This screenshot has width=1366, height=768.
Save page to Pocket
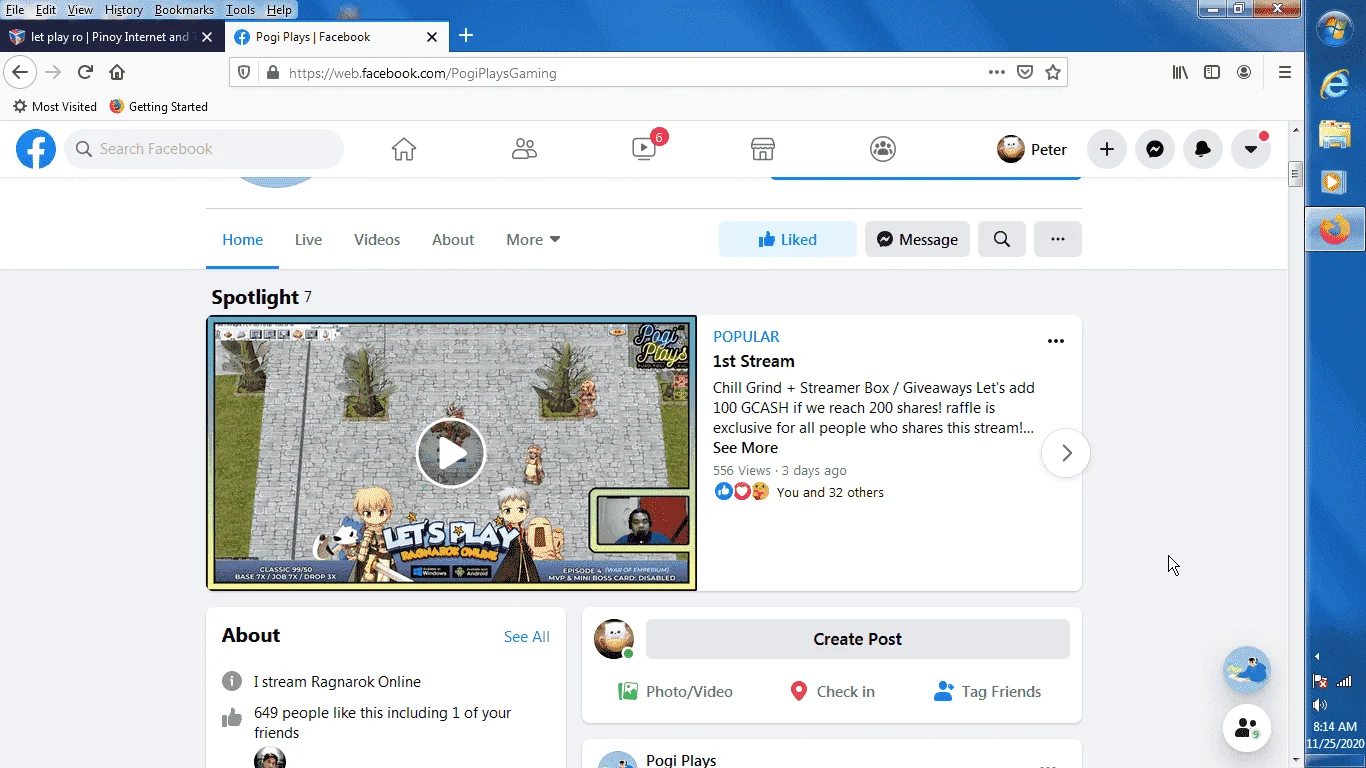point(1025,72)
